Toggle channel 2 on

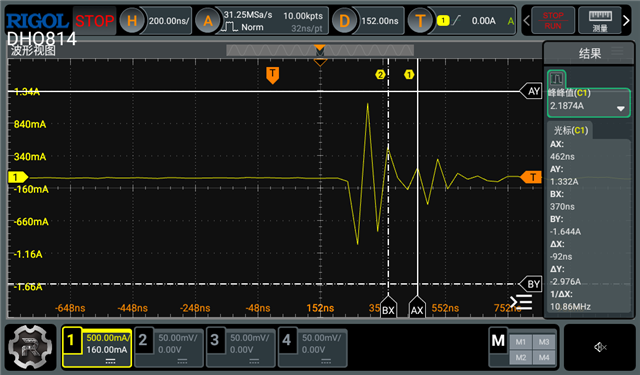click(x=169, y=348)
